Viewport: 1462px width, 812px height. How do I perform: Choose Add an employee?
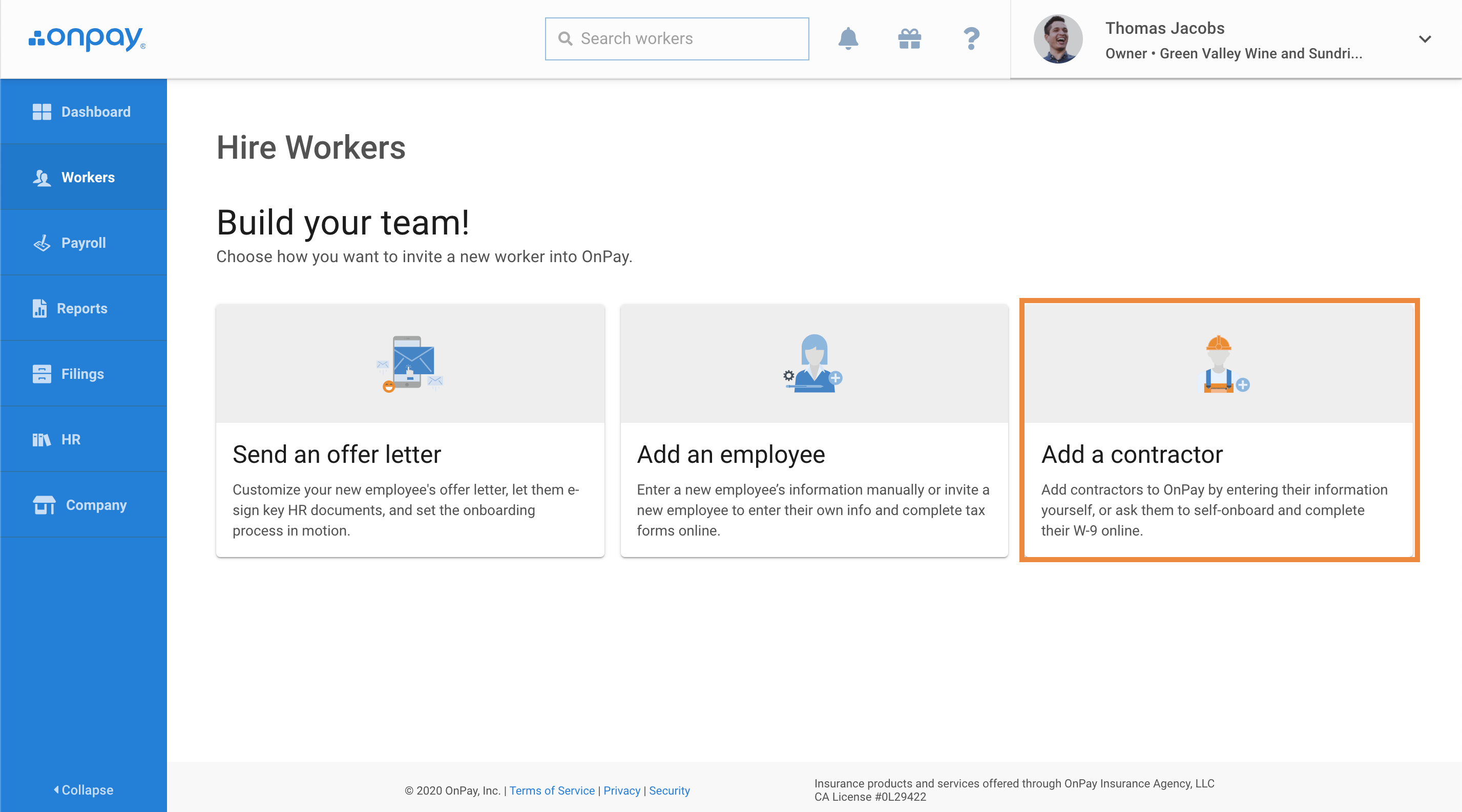814,431
